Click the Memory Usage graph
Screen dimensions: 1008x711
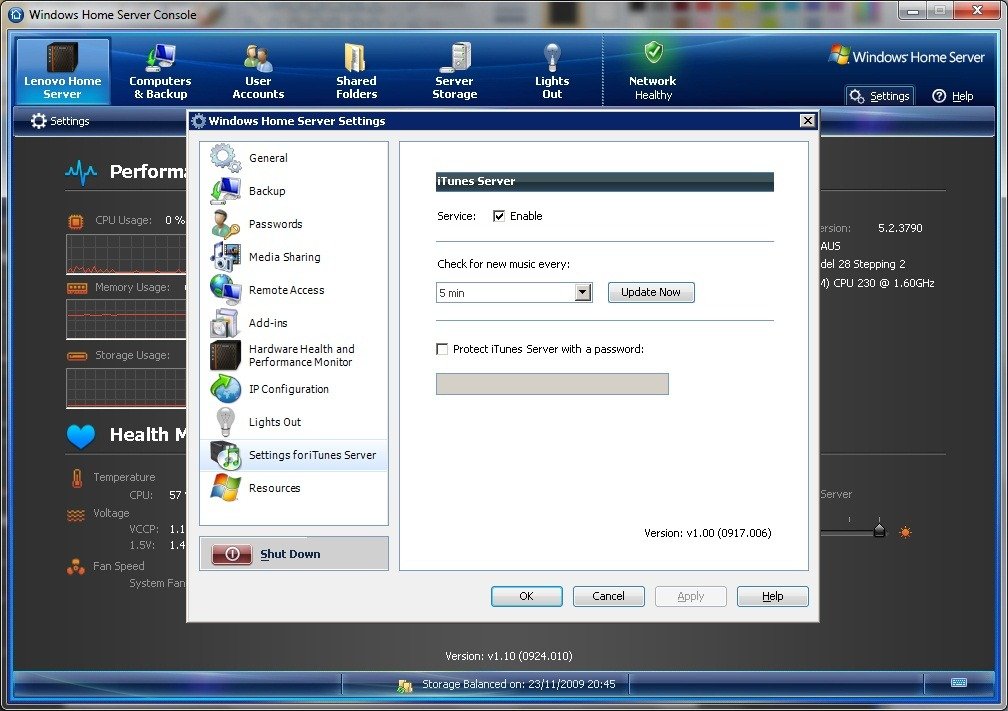126,319
